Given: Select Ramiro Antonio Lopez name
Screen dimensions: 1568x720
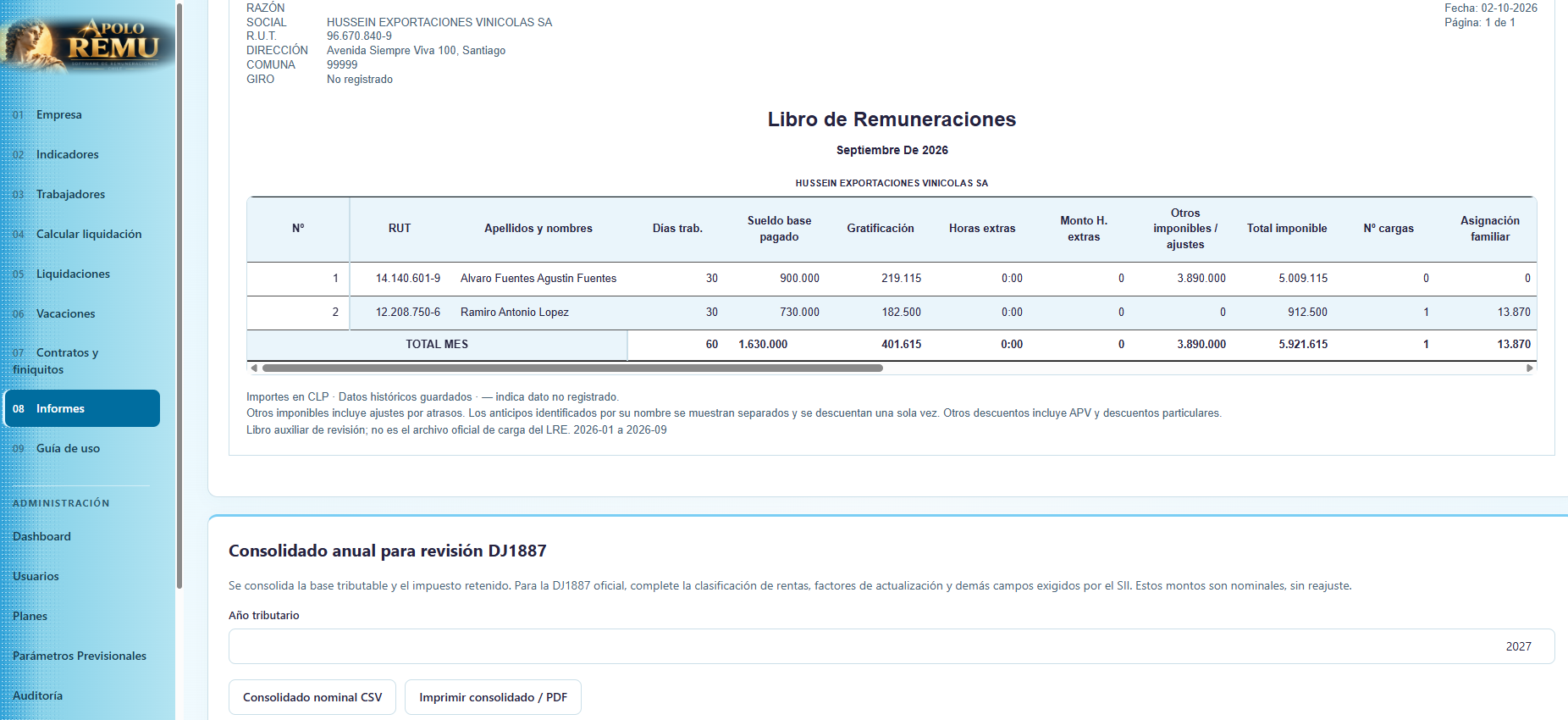Looking at the screenshot, I should pos(515,312).
